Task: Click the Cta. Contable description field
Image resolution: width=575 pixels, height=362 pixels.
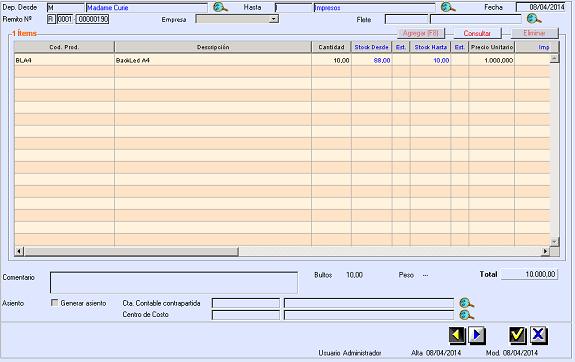Action: click(x=369, y=303)
